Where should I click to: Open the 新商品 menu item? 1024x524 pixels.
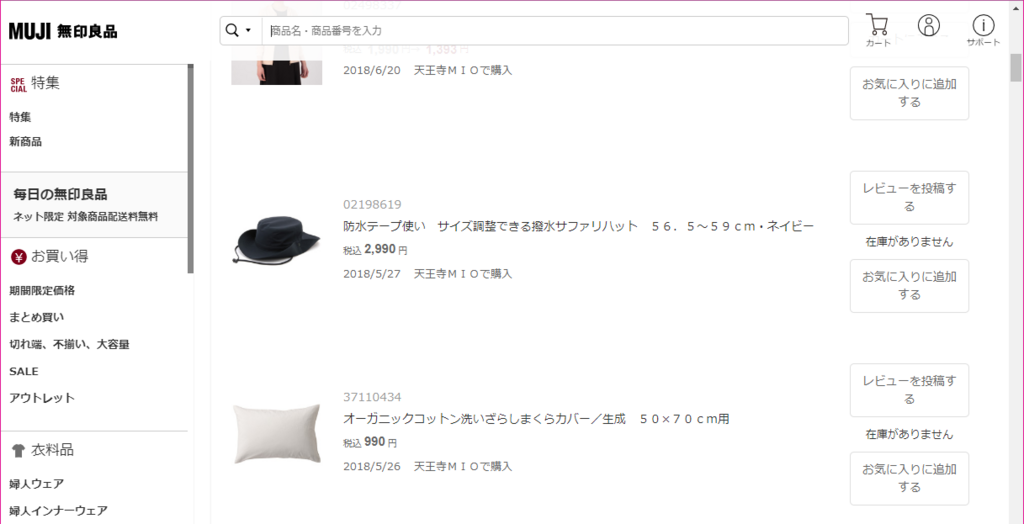coord(25,142)
